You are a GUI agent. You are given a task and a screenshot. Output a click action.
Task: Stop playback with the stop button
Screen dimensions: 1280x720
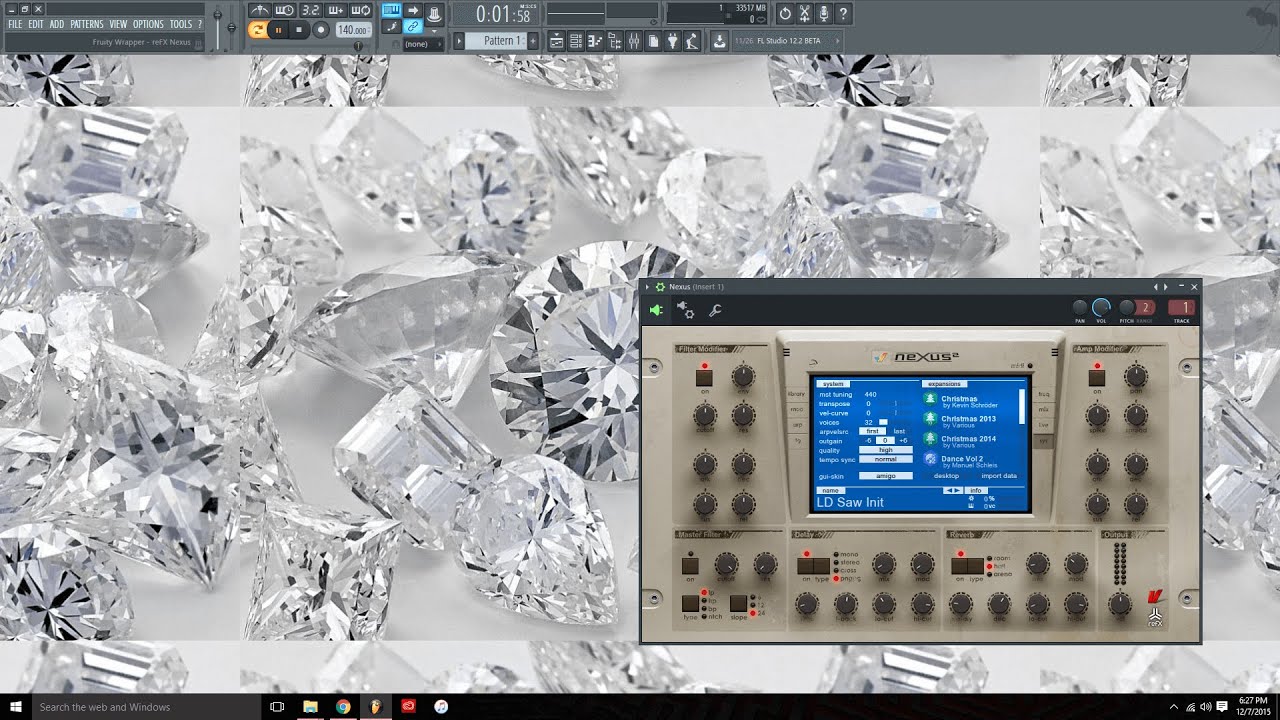[x=299, y=30]
